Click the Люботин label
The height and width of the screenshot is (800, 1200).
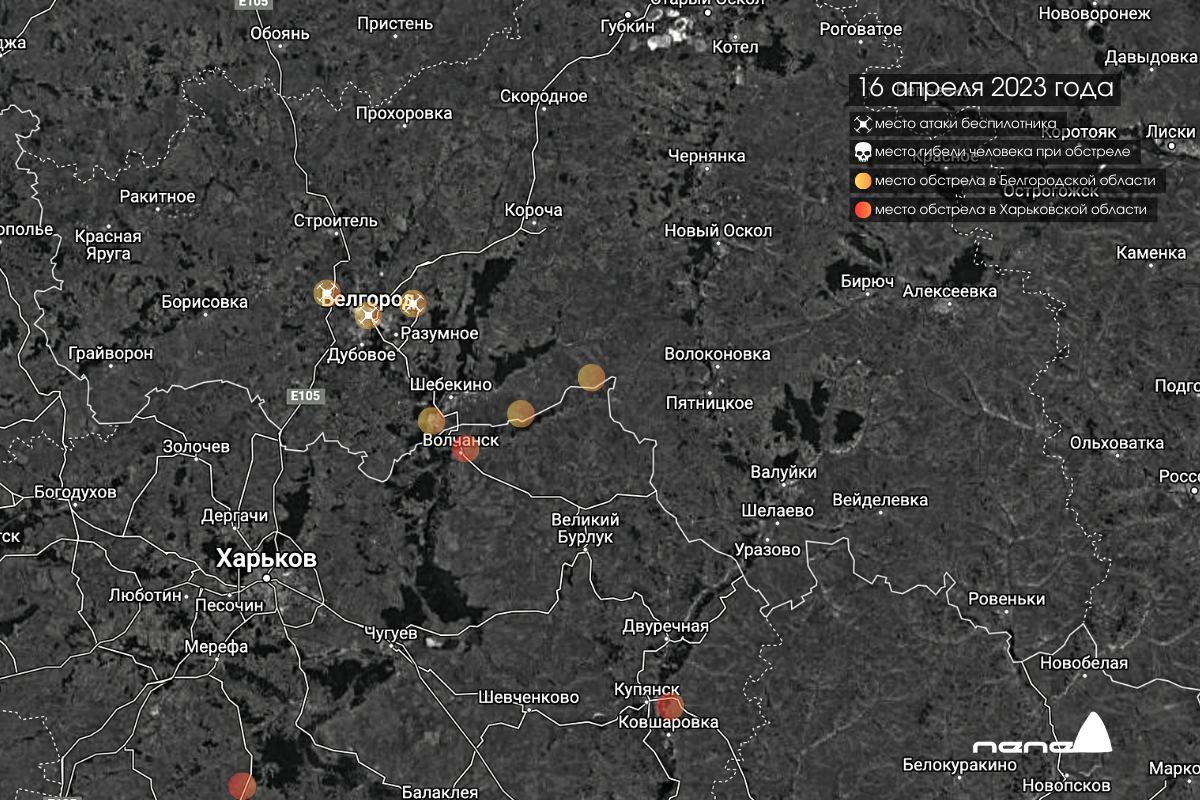[x=146, y=595]
